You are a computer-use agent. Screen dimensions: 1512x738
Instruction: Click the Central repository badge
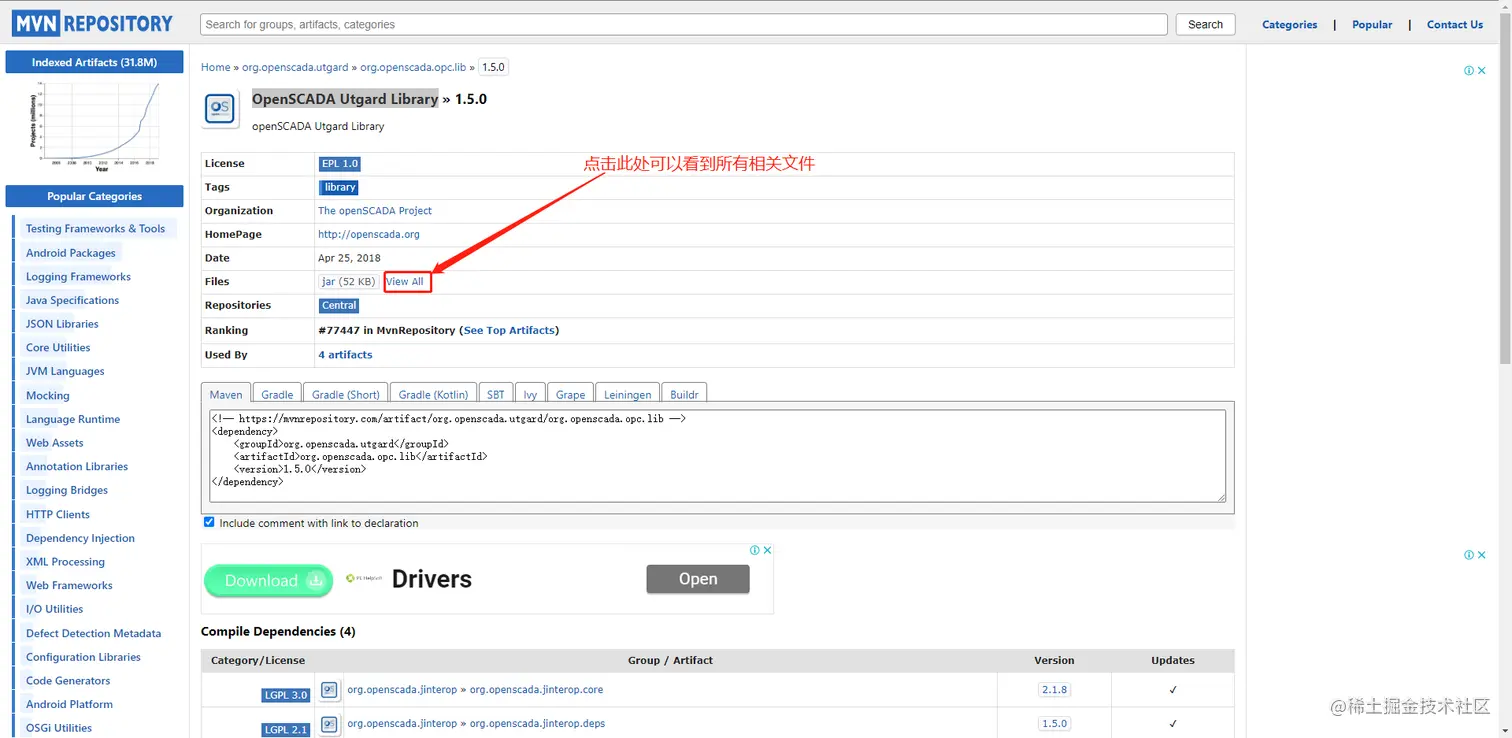click(339, 305)
